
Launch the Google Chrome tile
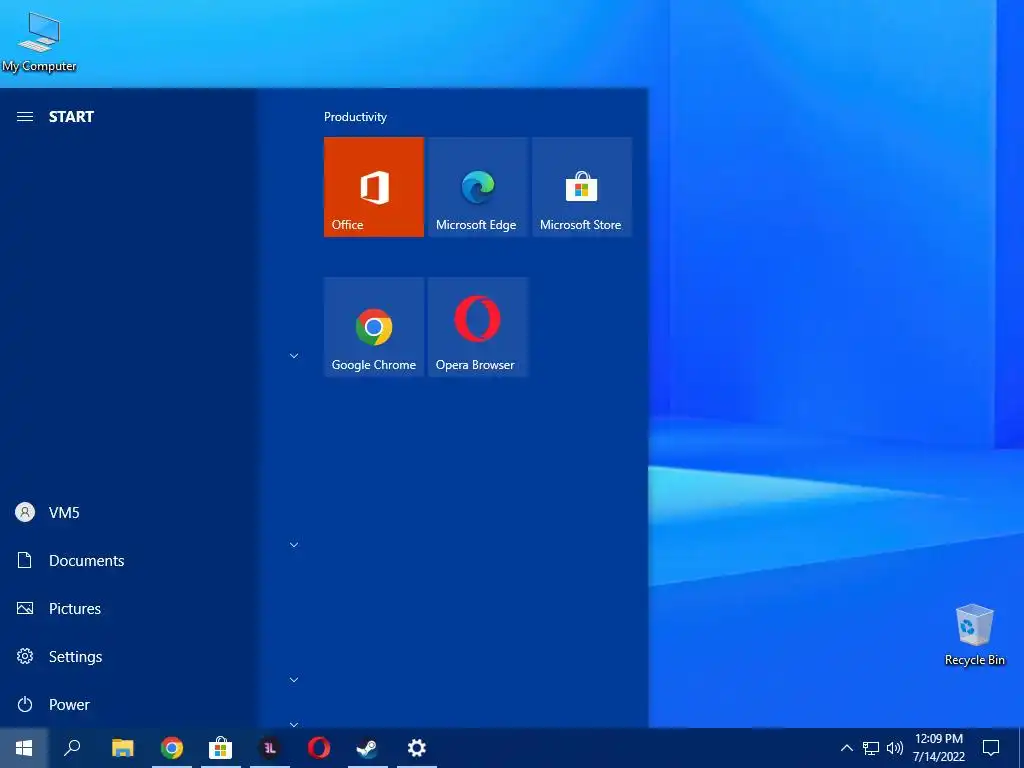click(x=374, y=327)
